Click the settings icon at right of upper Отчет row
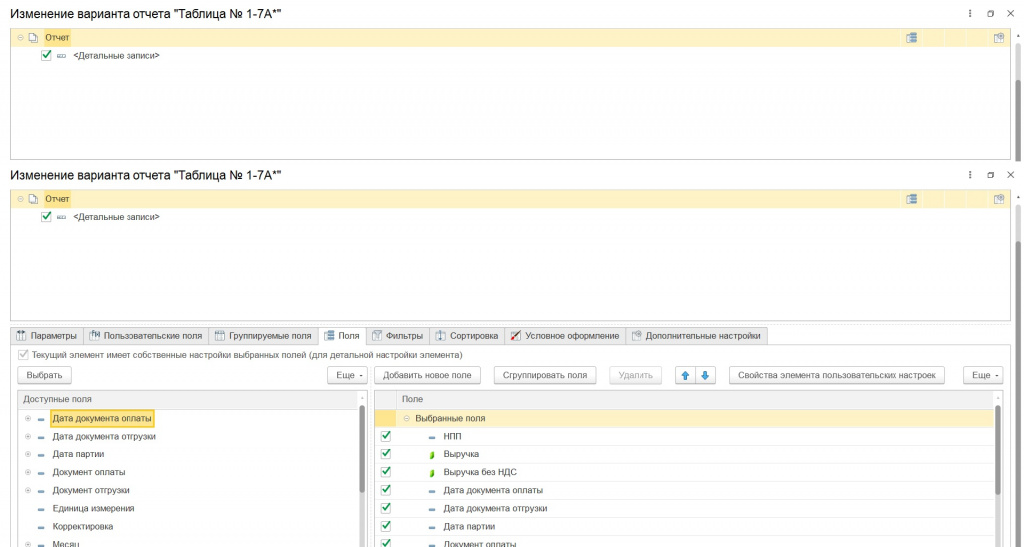The image size is (1024, 547). tap(998, 38)
